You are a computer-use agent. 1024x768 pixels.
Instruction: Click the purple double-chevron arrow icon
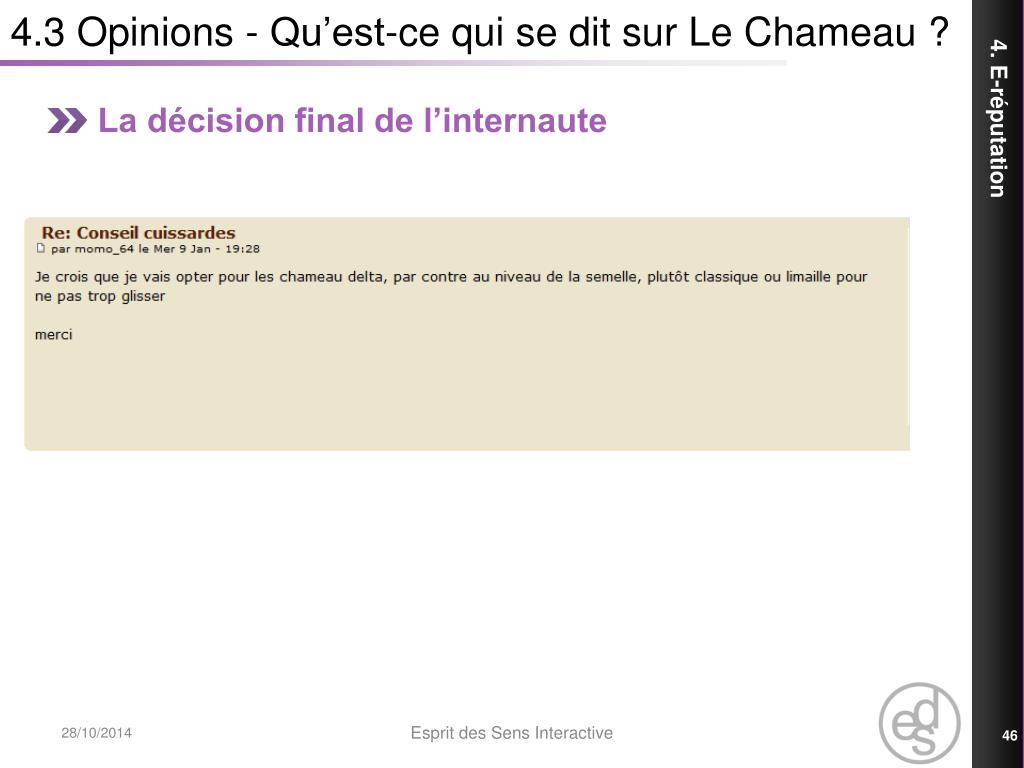[x=67, y=121]
